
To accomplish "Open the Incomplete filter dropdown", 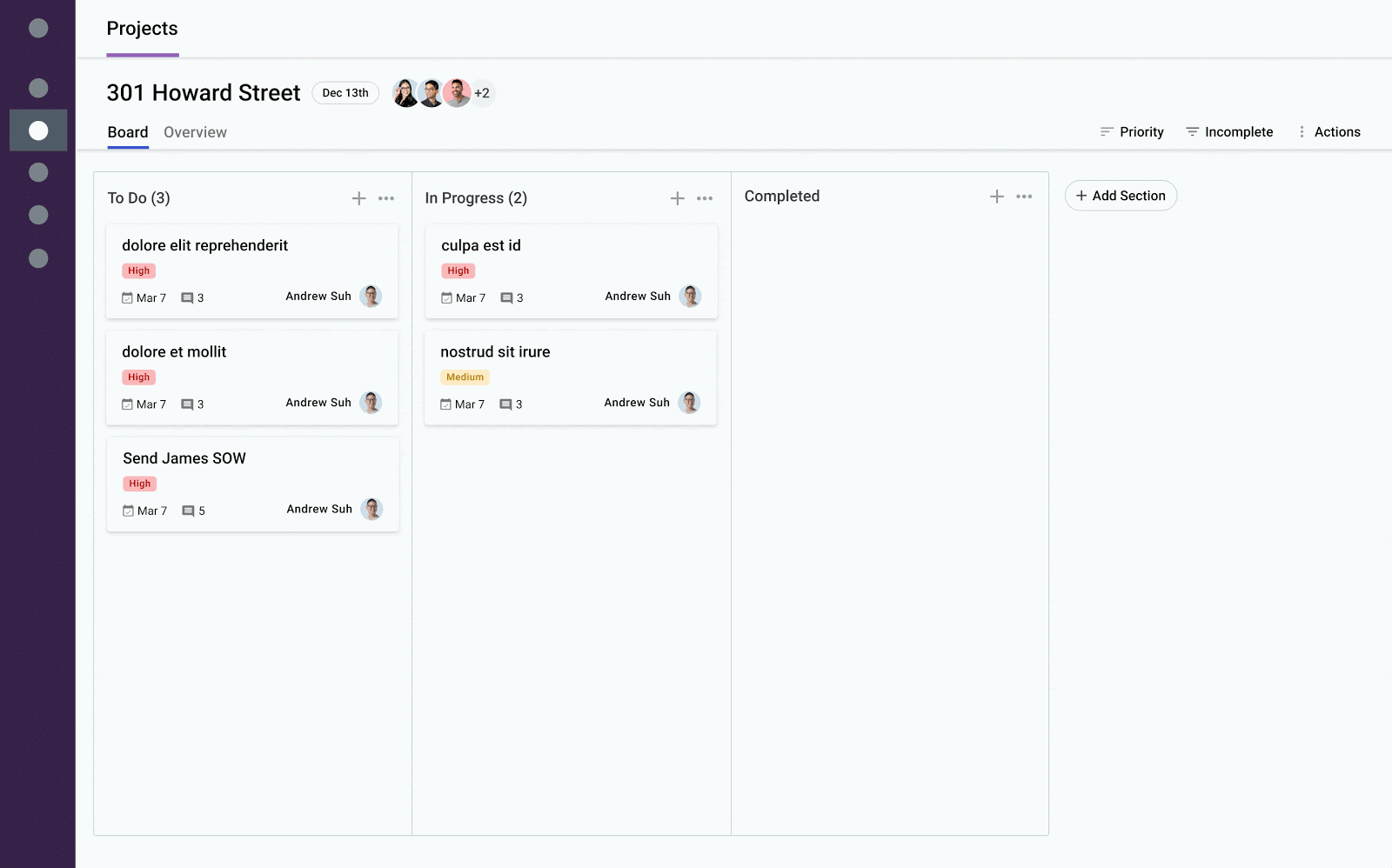I will click(x=1229, y=132).
